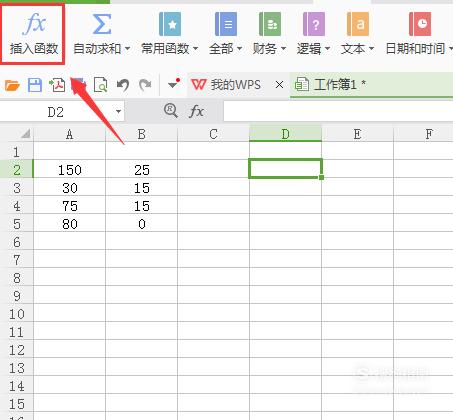
Task: Expand the 文本 dropdown arrow
Action: pos(371,49)
